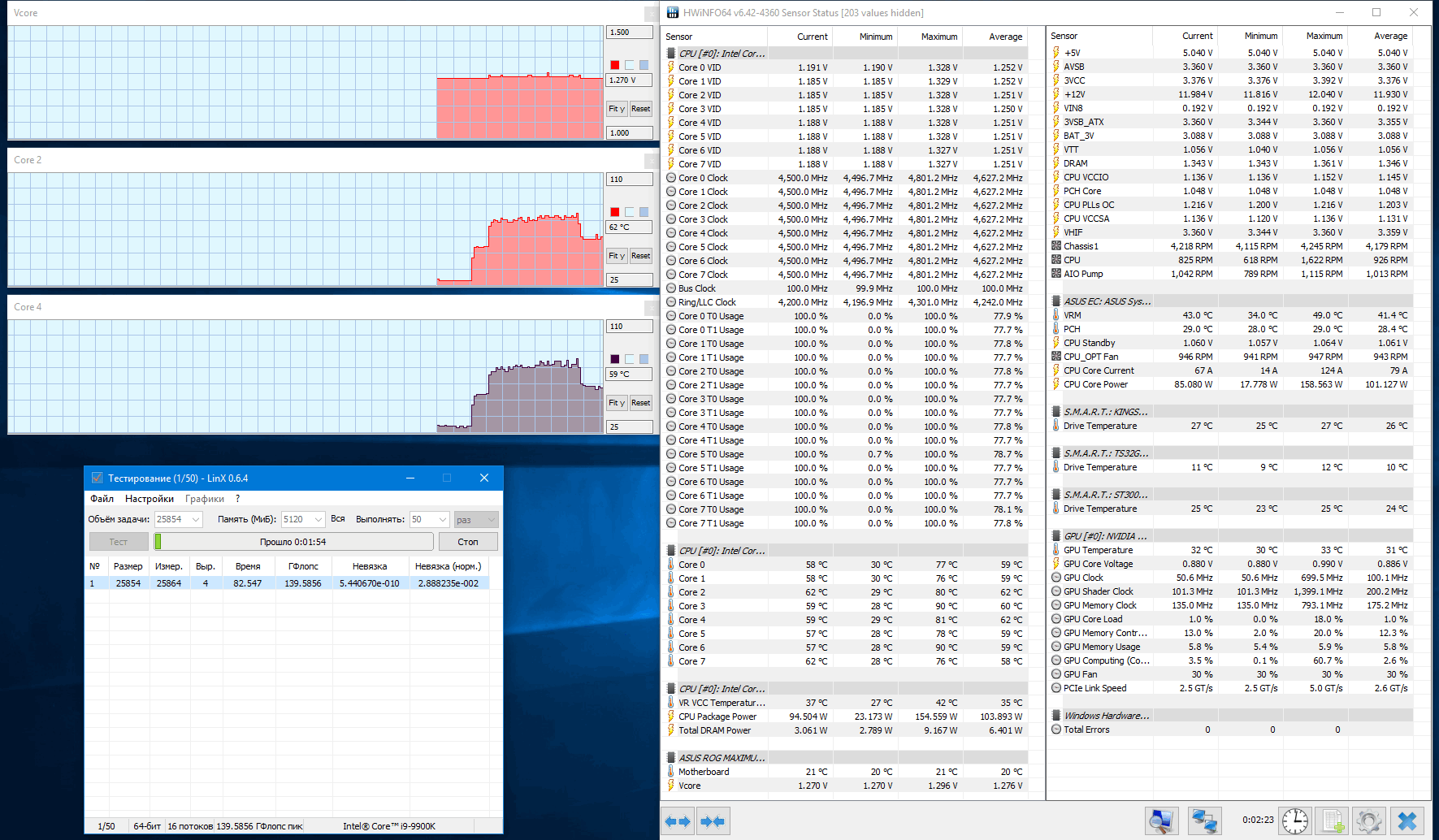This screenshot has height=840, width=1439.
Task: Click the Core 0 VID lightning icon
Action: pos(670,67)
